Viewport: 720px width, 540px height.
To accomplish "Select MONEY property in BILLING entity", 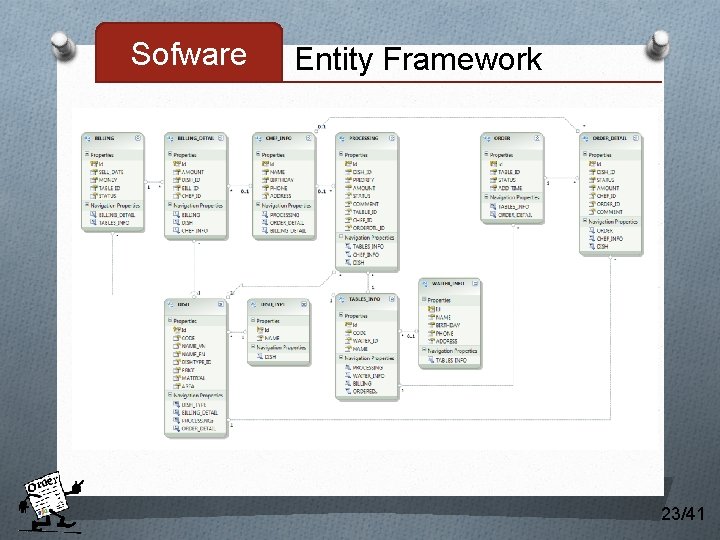I will click(x=108, y=180).
